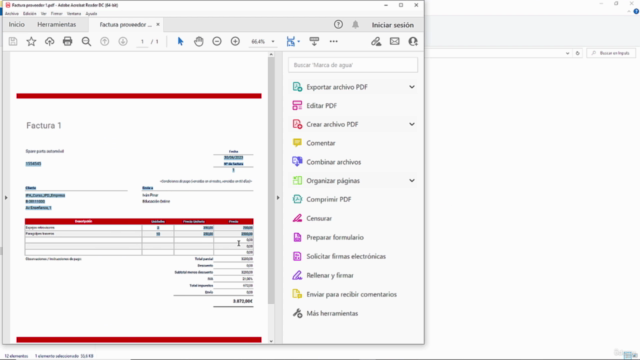This screenshot has width=640, height=360.
Task: Collapse the right tools pane arrow
Action: pyautogui.click(x=278, y=198)
